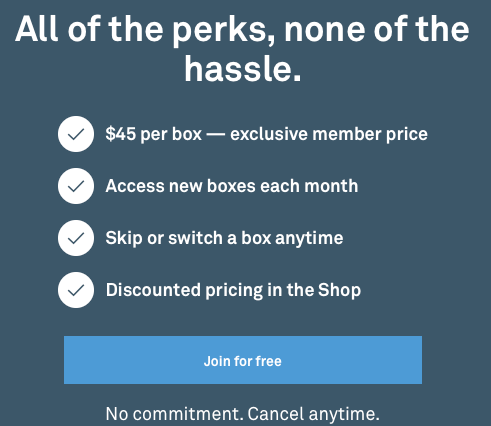Click the "Discounted pricing in the Shop" text
The width and height of the screenshot is (491, 426).
[x=233, y=290]
